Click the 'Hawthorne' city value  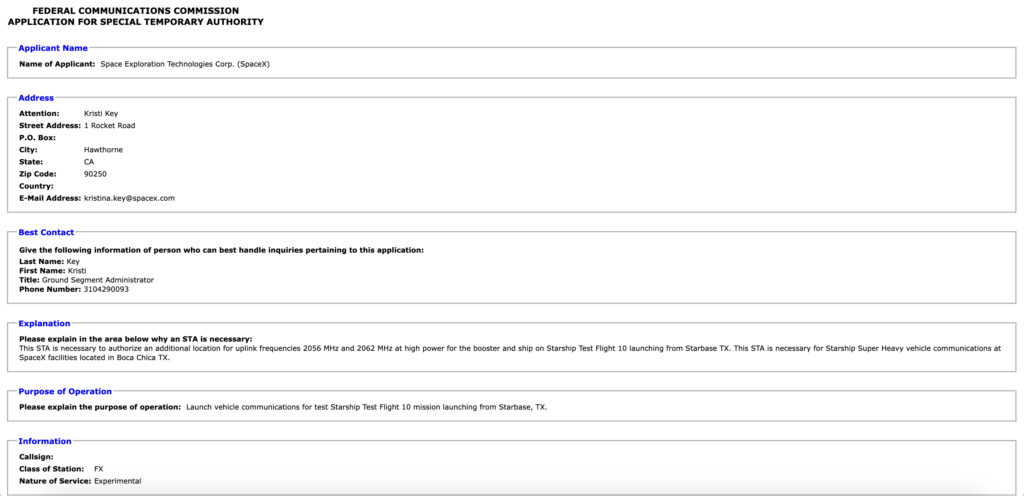pos(103,149)
